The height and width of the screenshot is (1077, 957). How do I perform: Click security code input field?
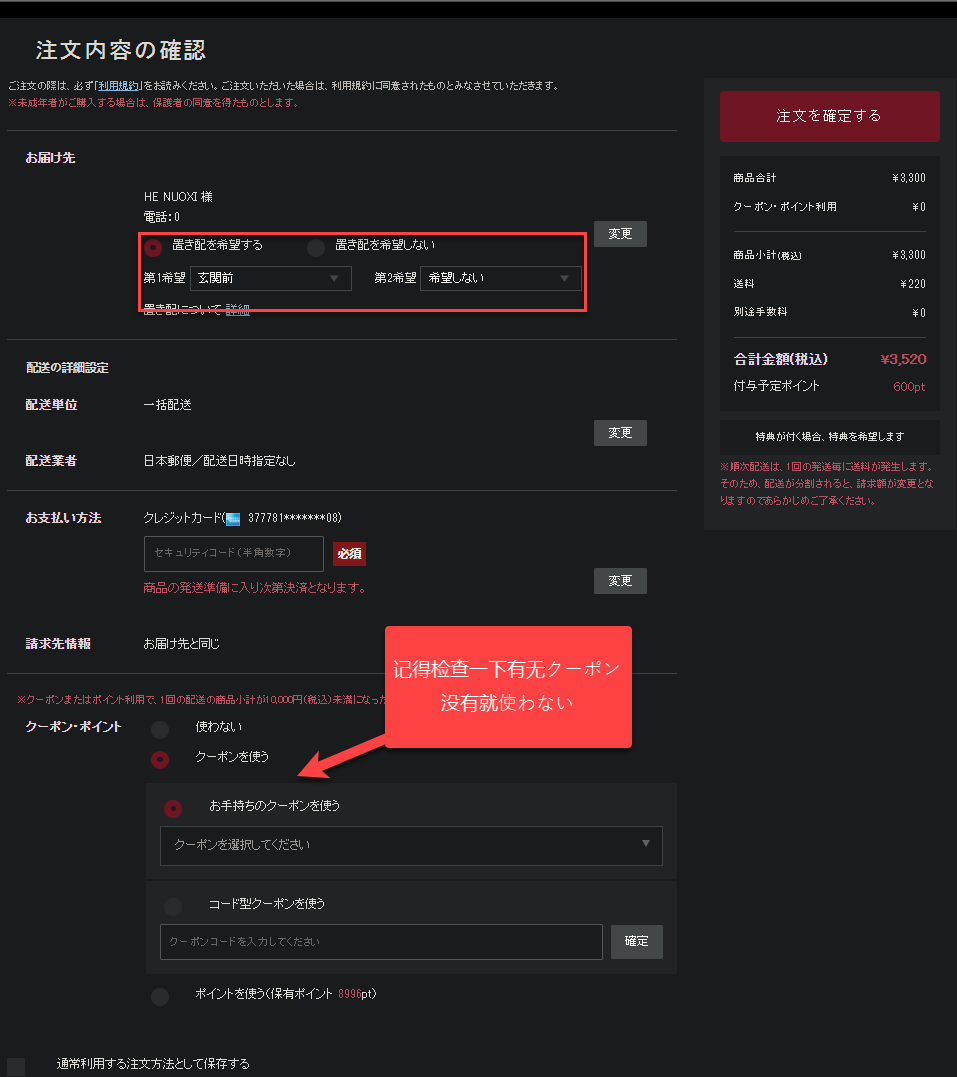tap(234, 554)
